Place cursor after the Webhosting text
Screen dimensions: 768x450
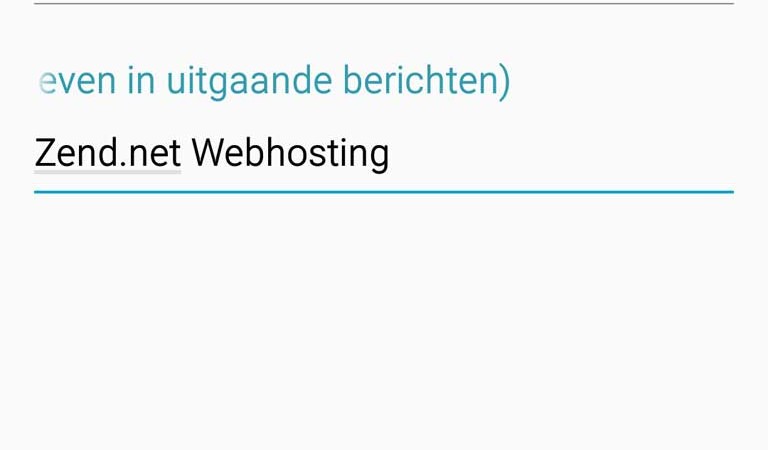coord(391,154)
